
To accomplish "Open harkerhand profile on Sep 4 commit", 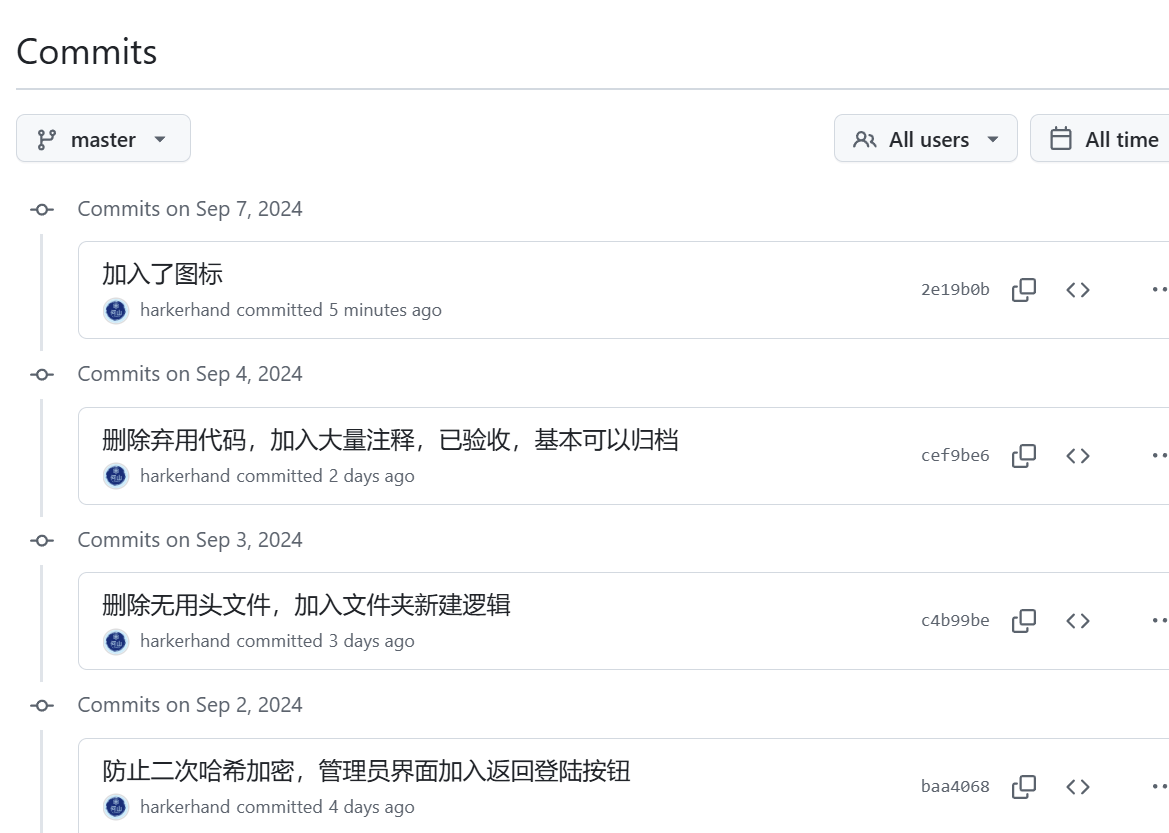I will 185,476.
